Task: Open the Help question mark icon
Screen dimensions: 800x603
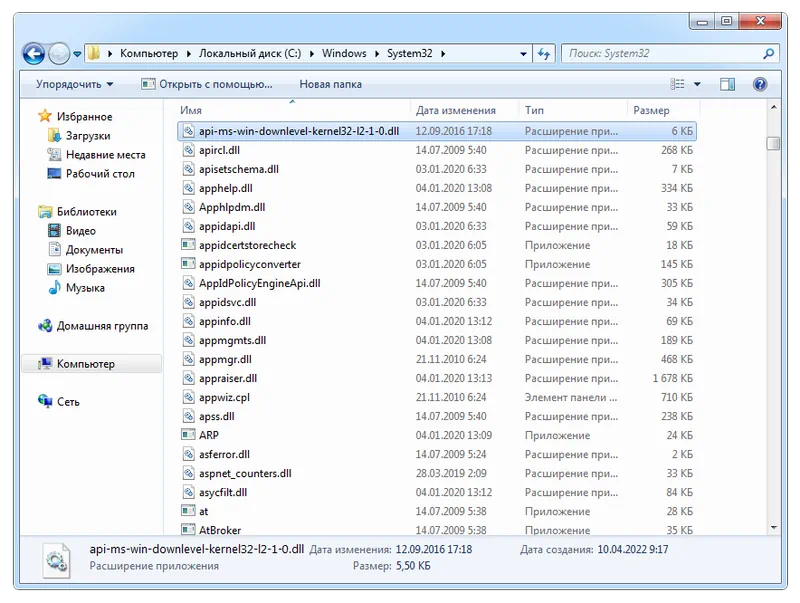Action: (x=760, y=85)
